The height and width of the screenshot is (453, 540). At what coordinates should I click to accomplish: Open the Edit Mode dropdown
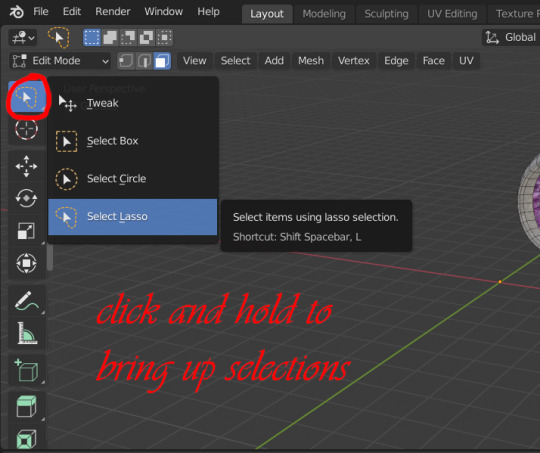[x=60, y=61]
